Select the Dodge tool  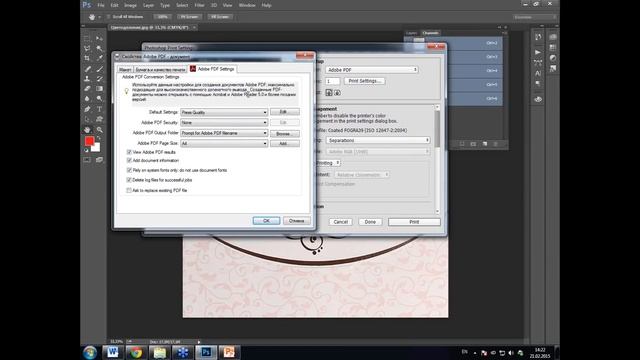click(99, 99)
